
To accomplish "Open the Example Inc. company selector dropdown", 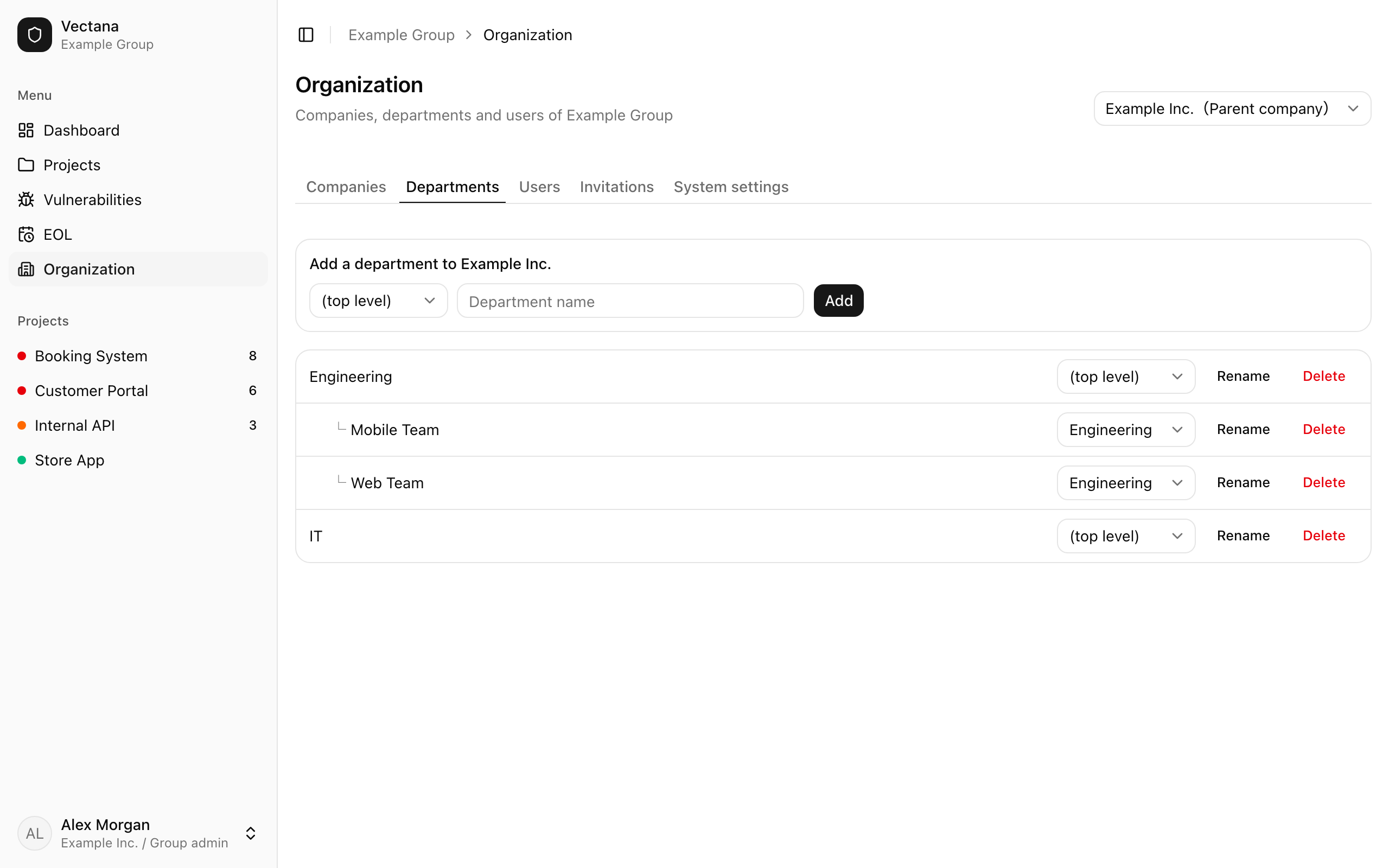I will pos(1232,108).
